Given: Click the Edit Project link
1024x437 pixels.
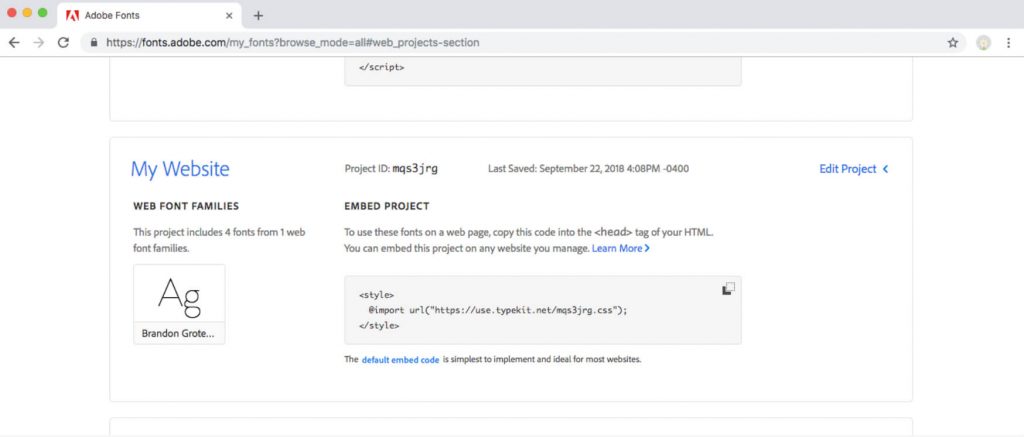Looking at the screenshot, I should pos(847,169).
